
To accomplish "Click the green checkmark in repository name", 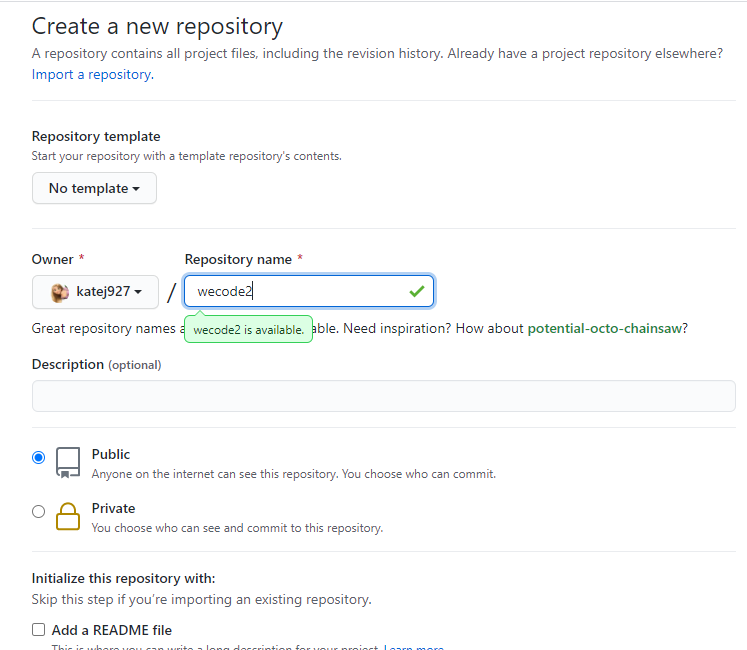I will (417, 291).
